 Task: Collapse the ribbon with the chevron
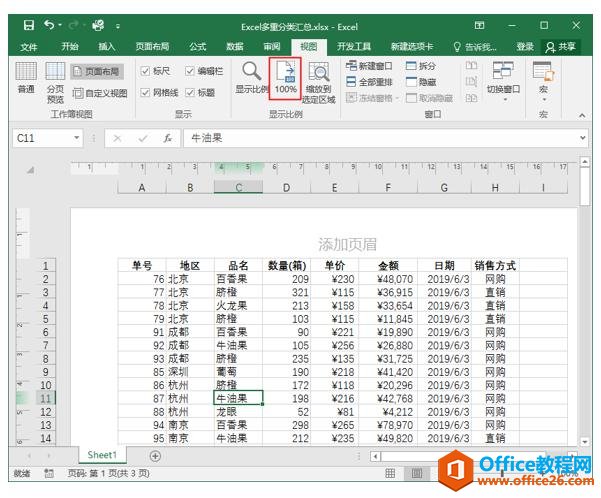pos(582,115)
